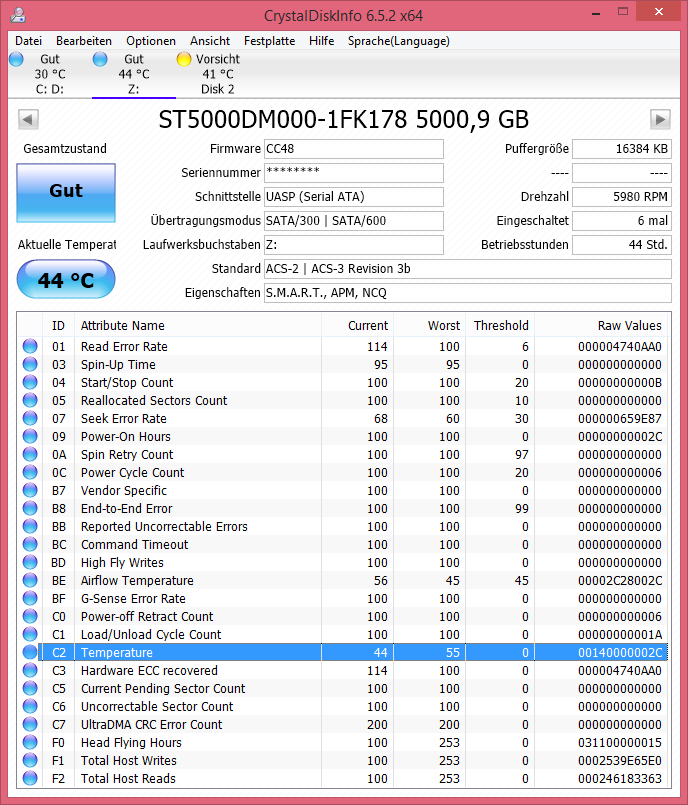The height and width of the screenshot is (805, 688).
Task: Click the Übertragungsmodus field SATA/300 | SATA/600
Action: pos(354,221)
